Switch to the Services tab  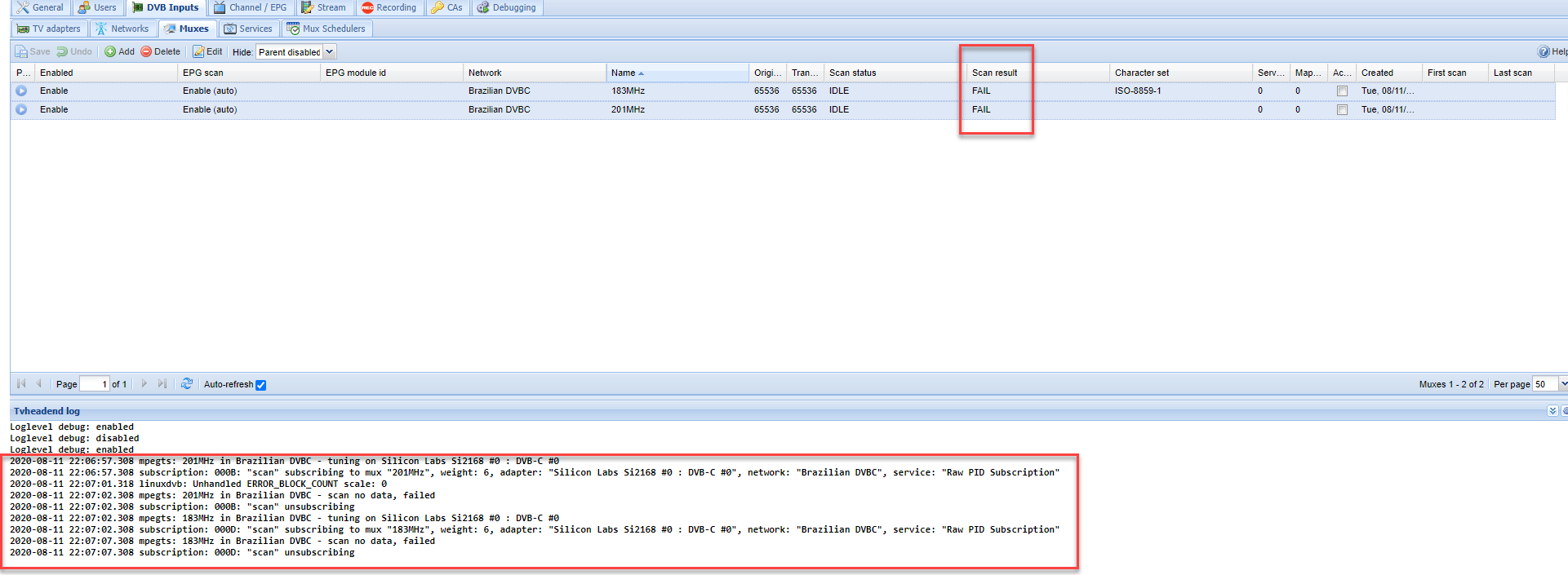tap(248, 29)
